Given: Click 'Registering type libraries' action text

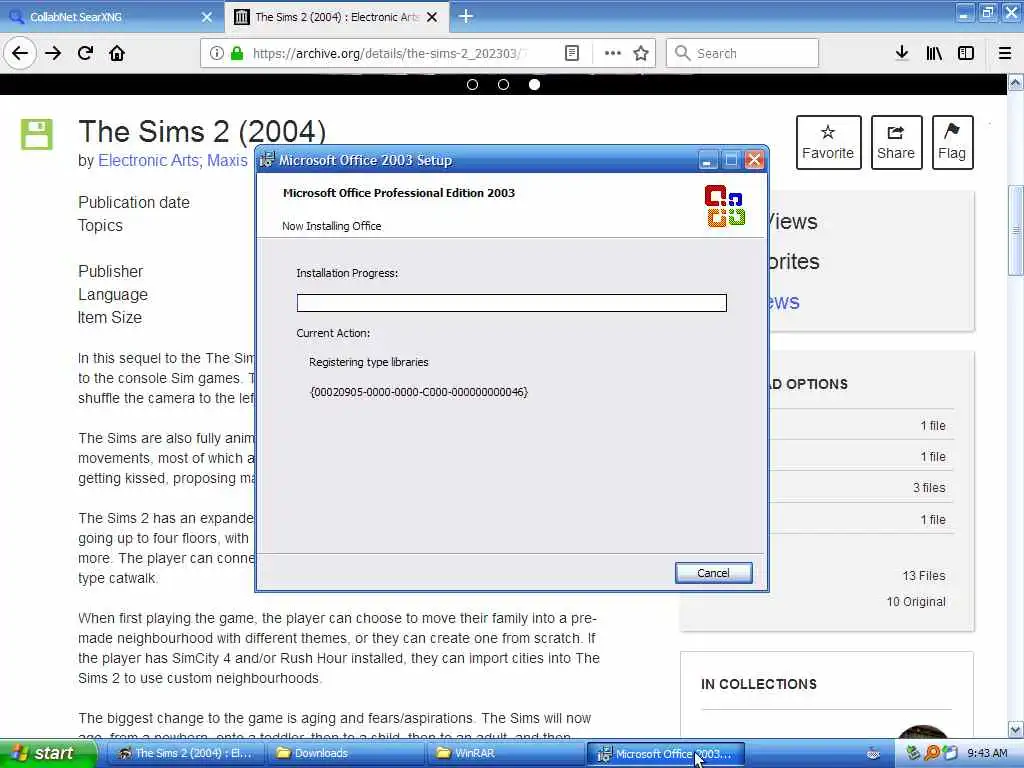Looking at the screenshot, I should click(x=369, y=362).
